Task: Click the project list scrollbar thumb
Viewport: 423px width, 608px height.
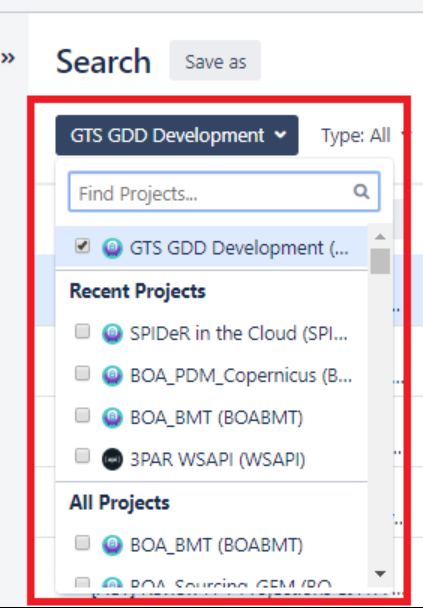Action: [380, 261]
